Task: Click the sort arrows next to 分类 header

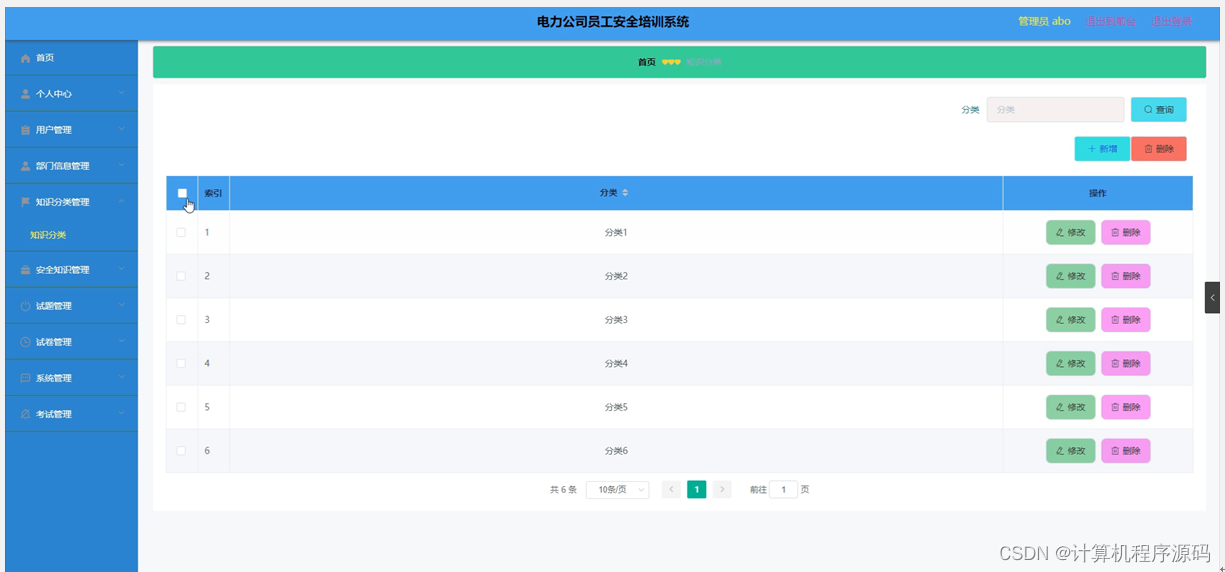Action: (x=626, y=193)
